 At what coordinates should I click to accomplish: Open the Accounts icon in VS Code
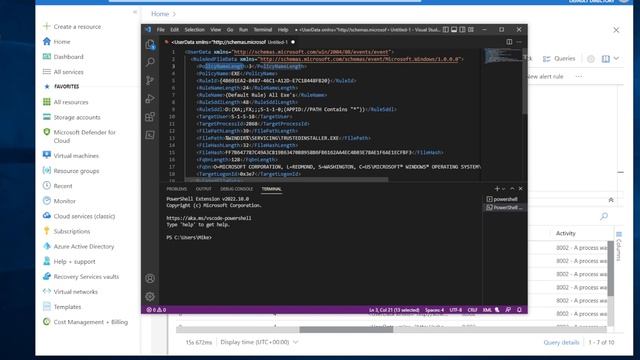click(150, 278)
